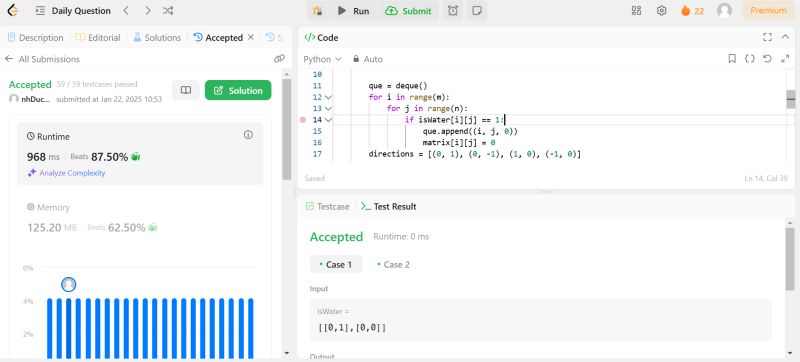Go to next question arrow
The width and height of the screenshot is (800, 362).
click(x=147, y=11)
